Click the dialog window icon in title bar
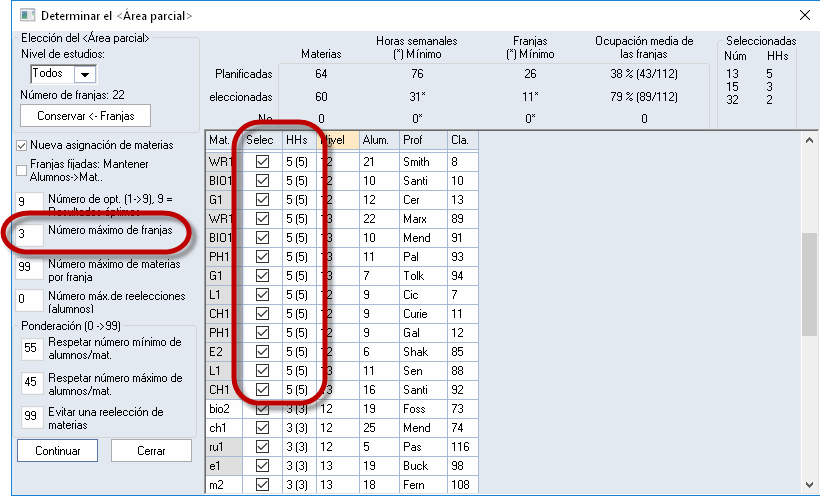The width and height of the screenshot is (820, 496). pyautogui.click(x=27, y=15)
